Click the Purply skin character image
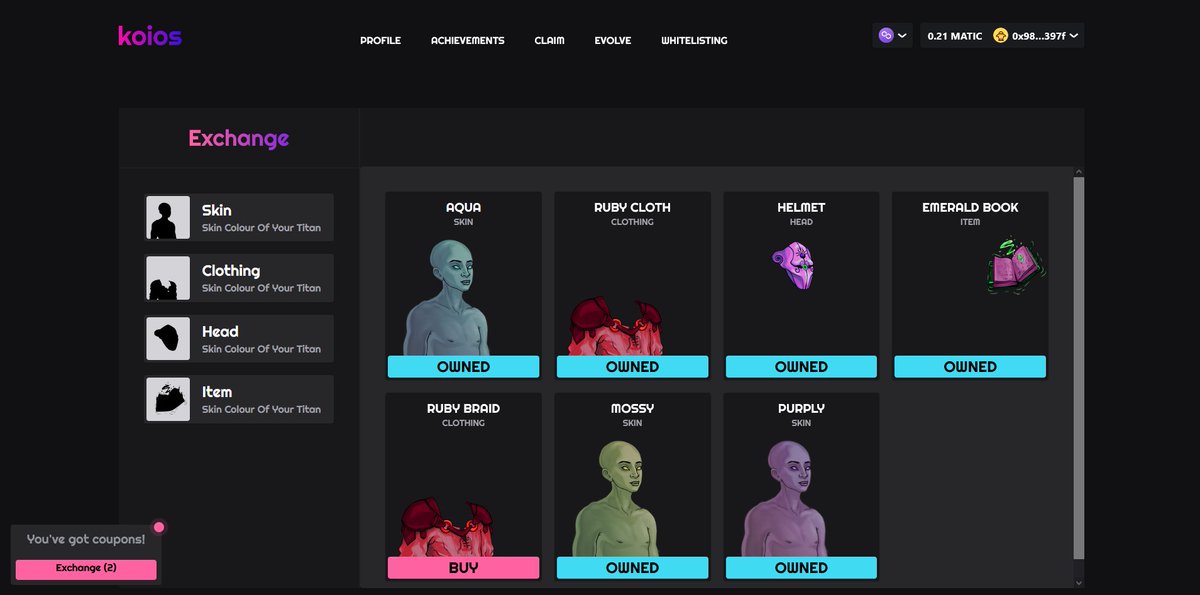Screen dimensions: 1200x595 [787, 498]
